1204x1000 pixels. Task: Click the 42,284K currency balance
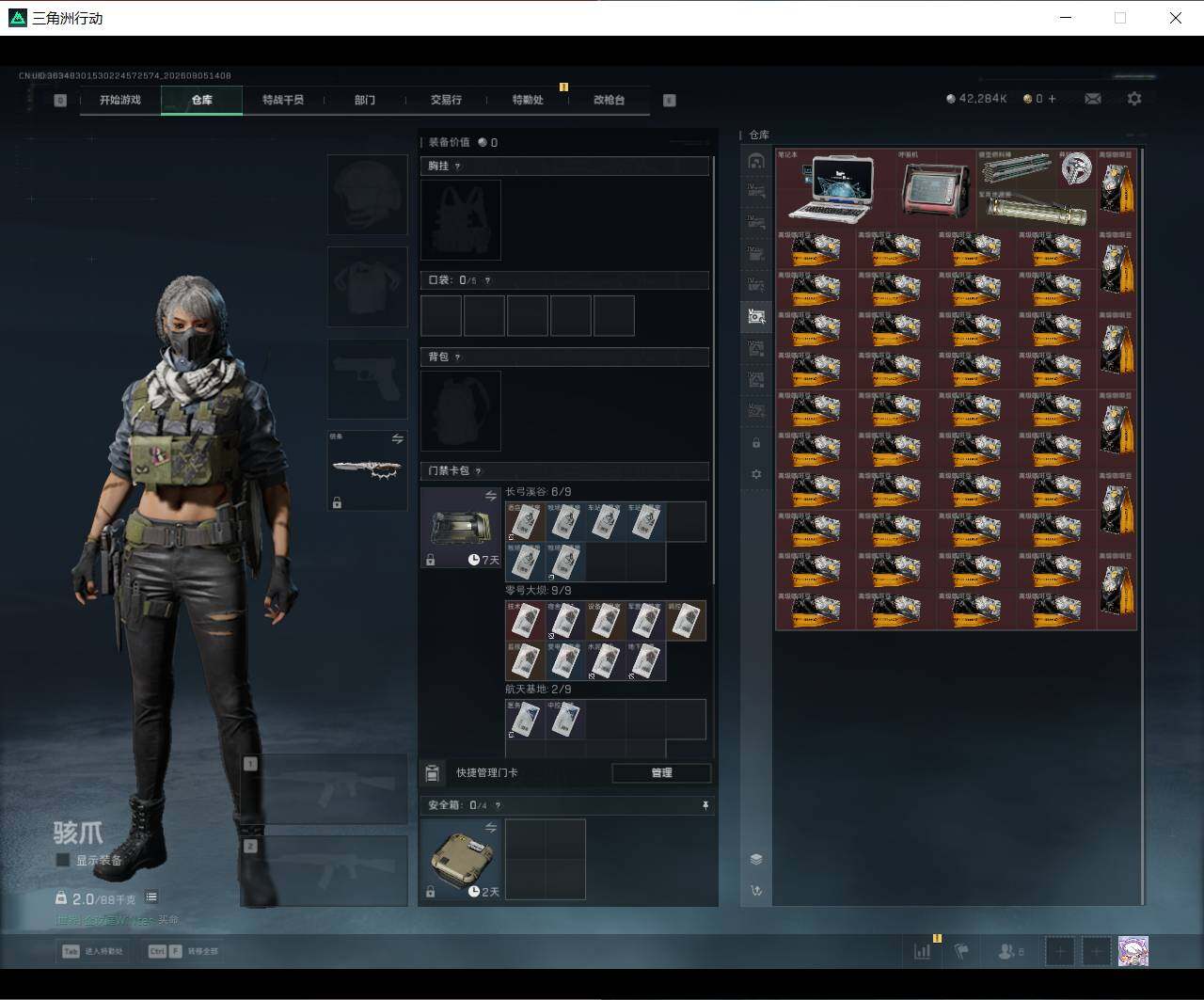[x=976, y=99]
